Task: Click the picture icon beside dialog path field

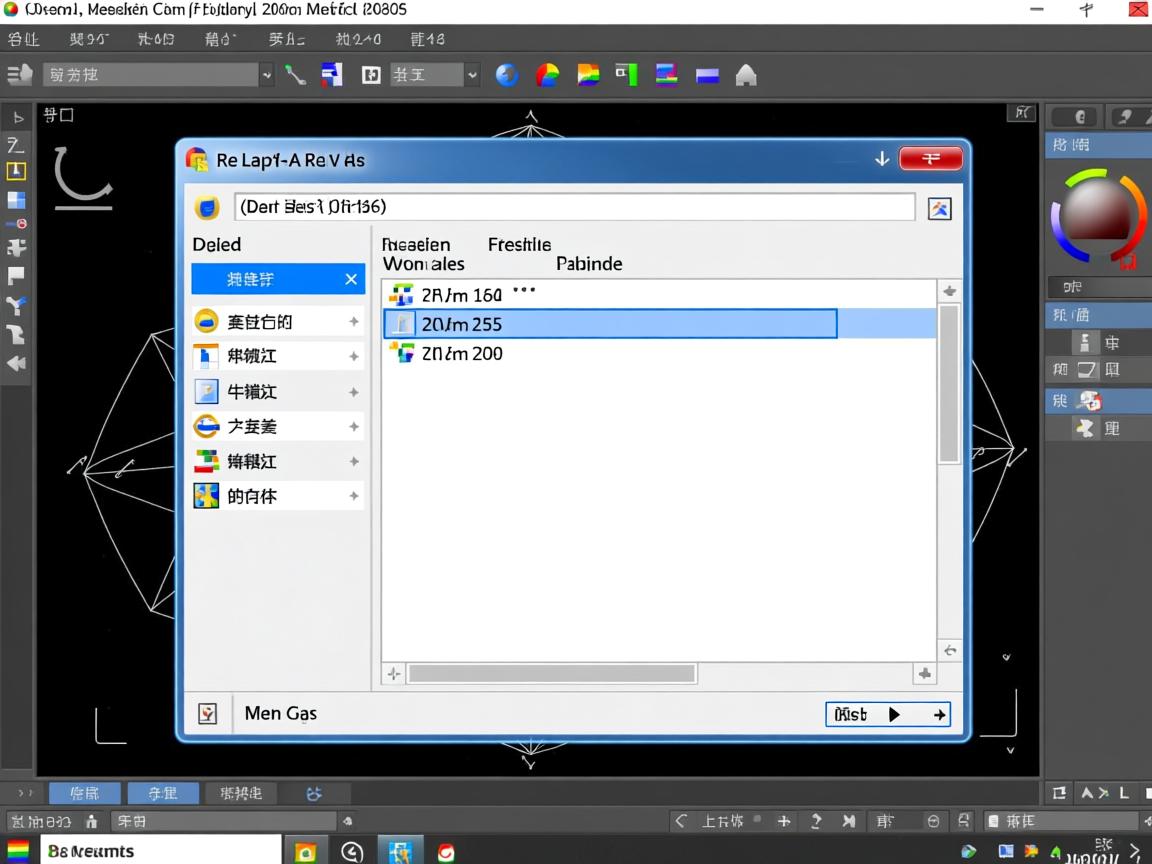Action: tap(939, 208)
